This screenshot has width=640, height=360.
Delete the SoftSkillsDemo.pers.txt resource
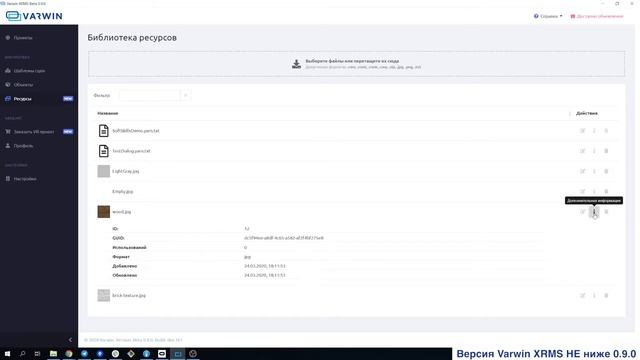(x=606, y=131)
